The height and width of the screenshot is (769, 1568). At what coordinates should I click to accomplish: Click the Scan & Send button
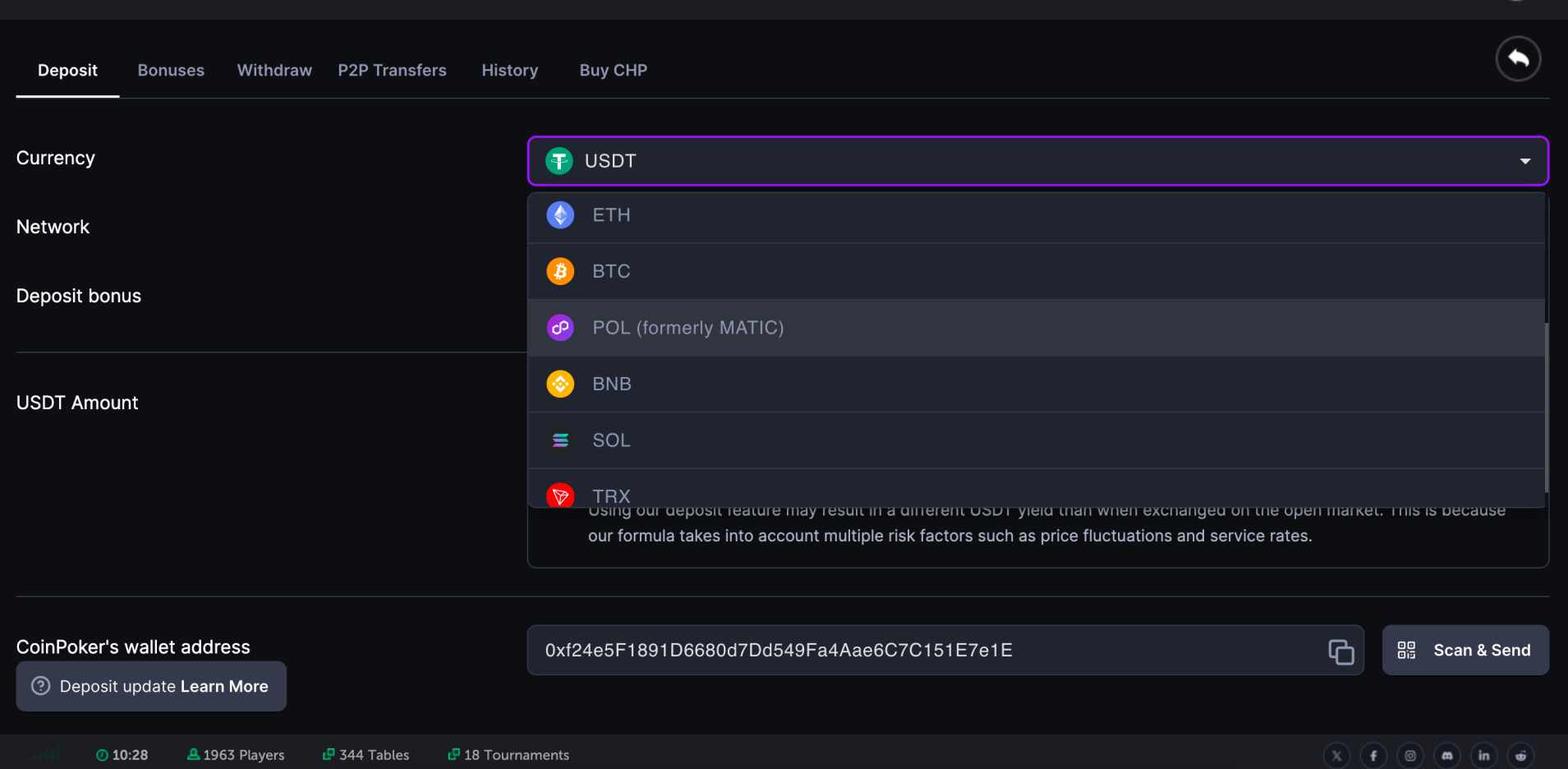[x=1465, y=650]
